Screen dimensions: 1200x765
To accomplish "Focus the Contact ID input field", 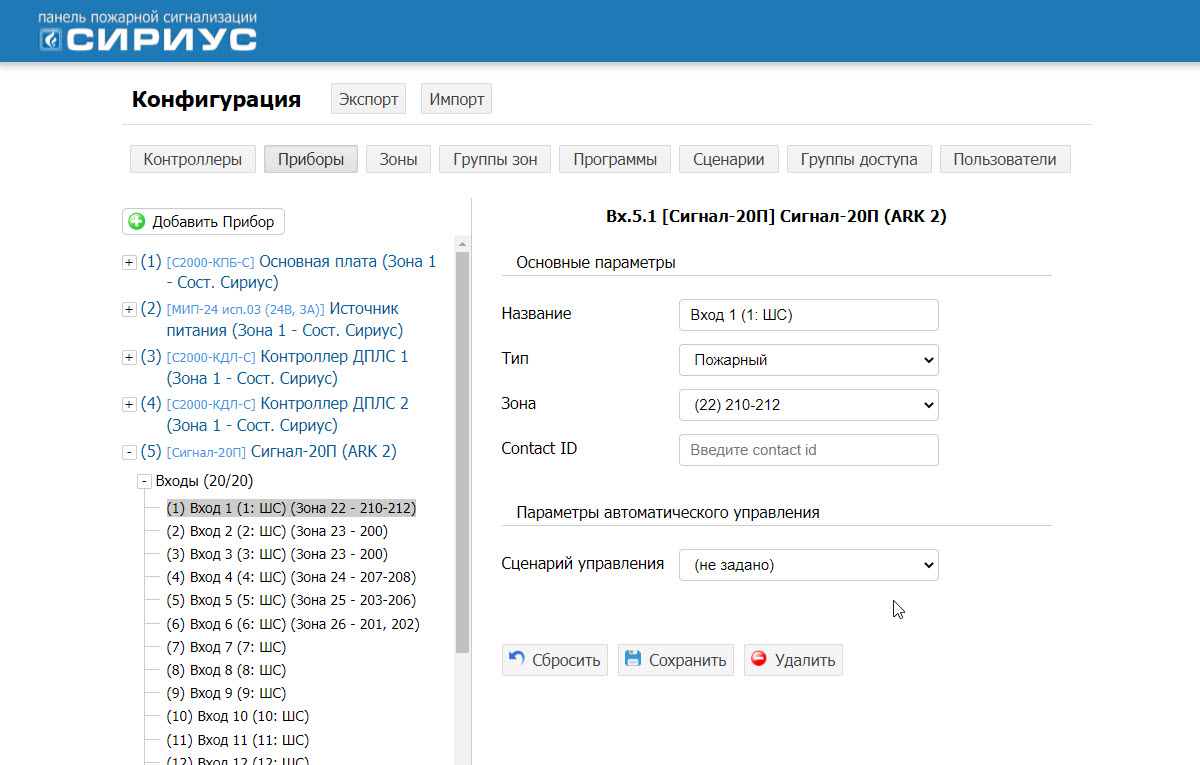I will coord(808,450).
